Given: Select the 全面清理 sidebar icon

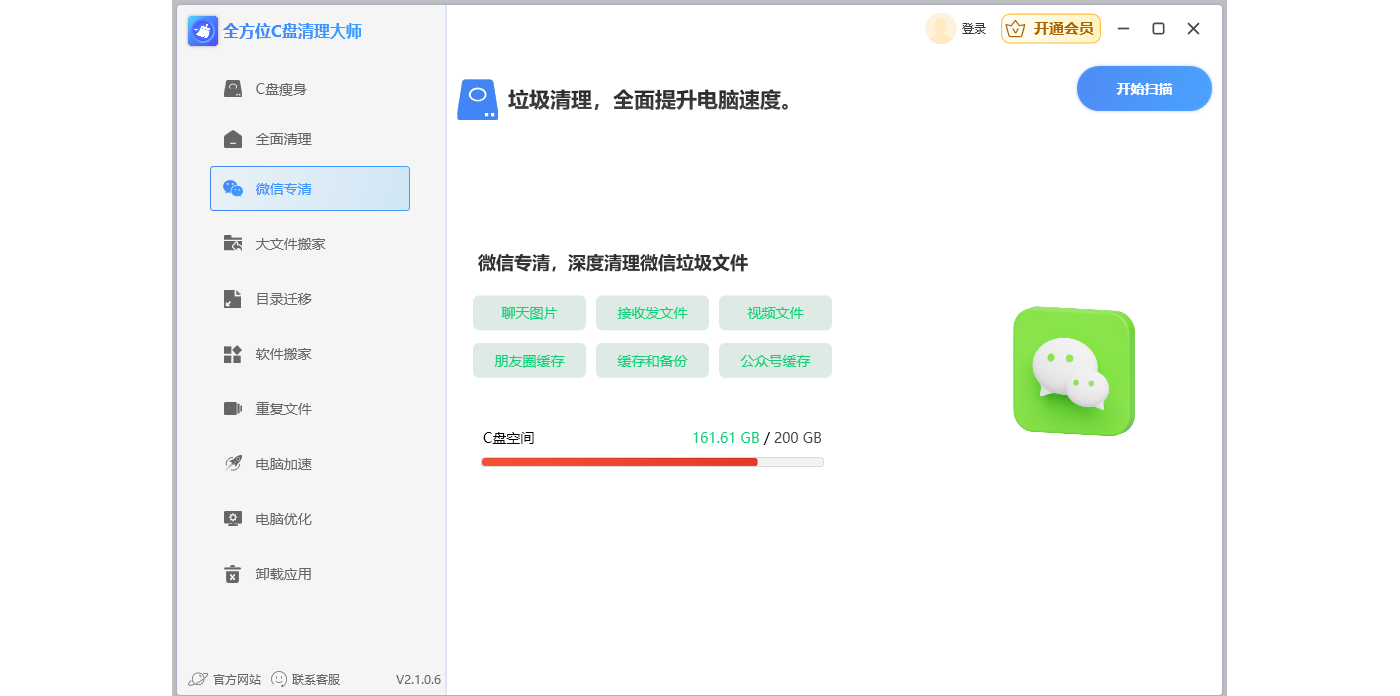Looking at the screenshot, I should click(x=233, y=139).
